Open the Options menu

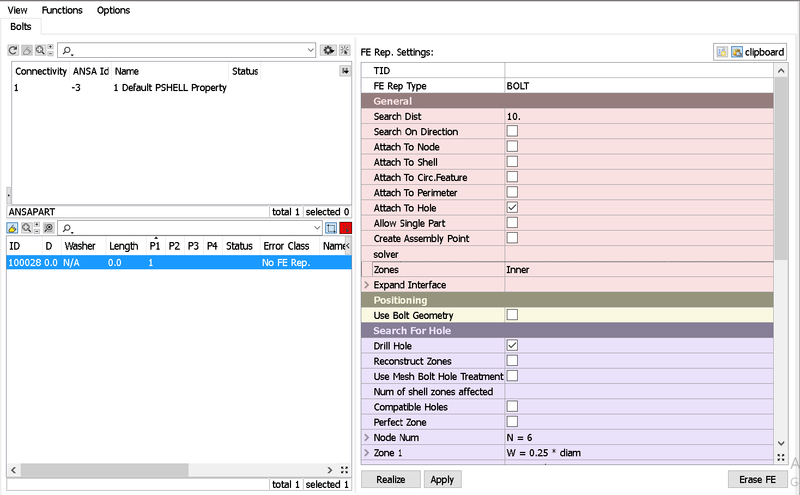coord(113,10)
